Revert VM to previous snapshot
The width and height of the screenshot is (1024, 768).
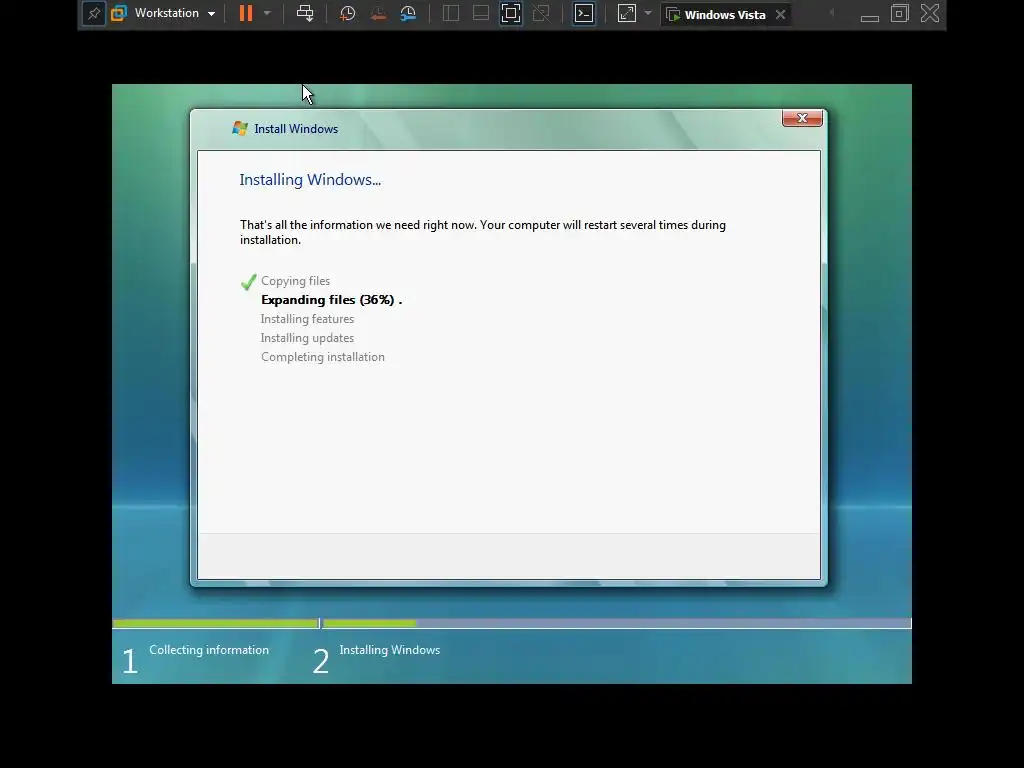[378, 13]
